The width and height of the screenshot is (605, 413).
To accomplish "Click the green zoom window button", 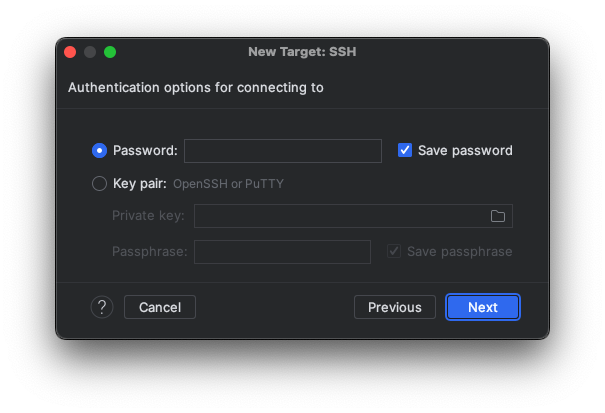I will click(110, 52).
